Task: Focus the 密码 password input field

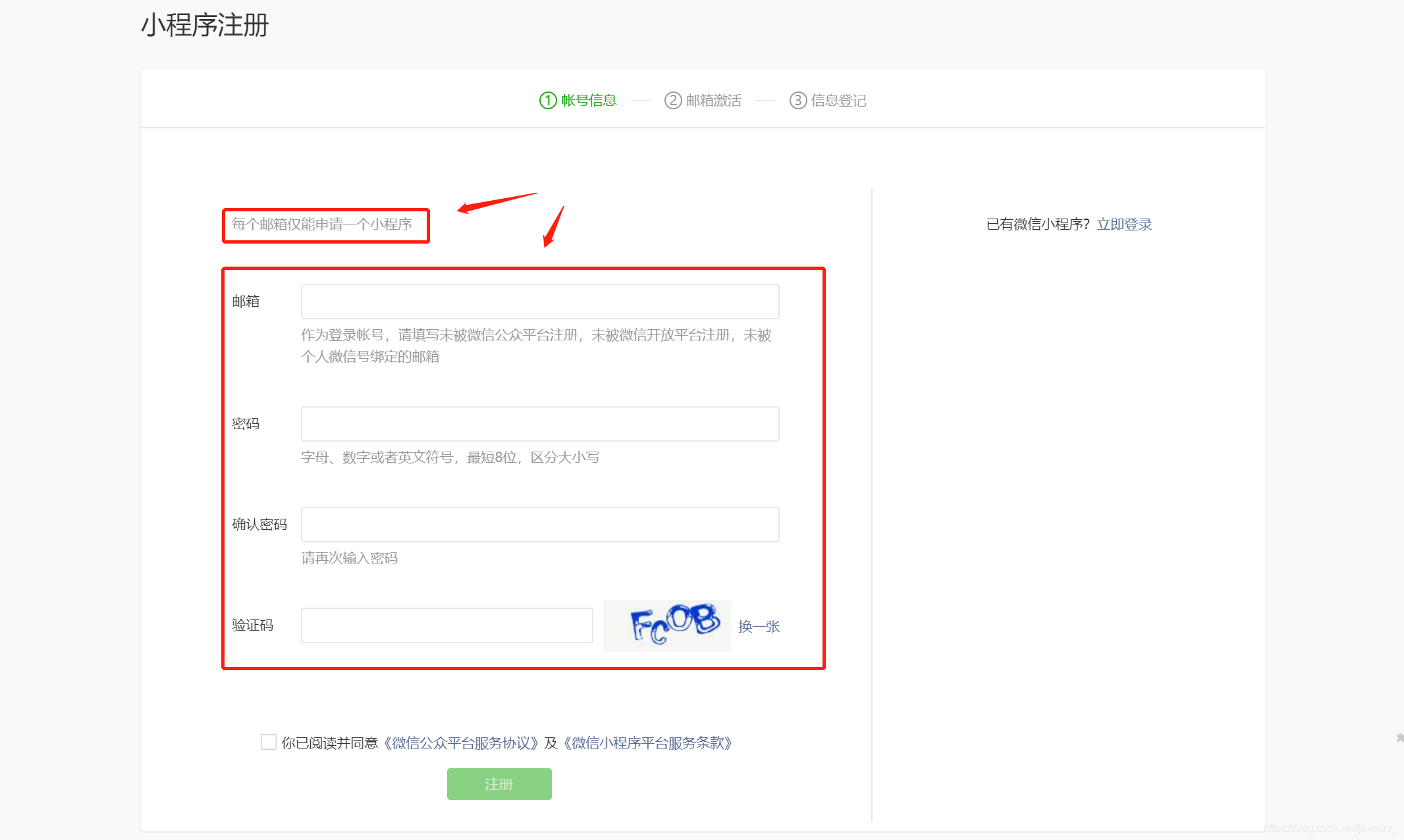Action: pos(540,424)
